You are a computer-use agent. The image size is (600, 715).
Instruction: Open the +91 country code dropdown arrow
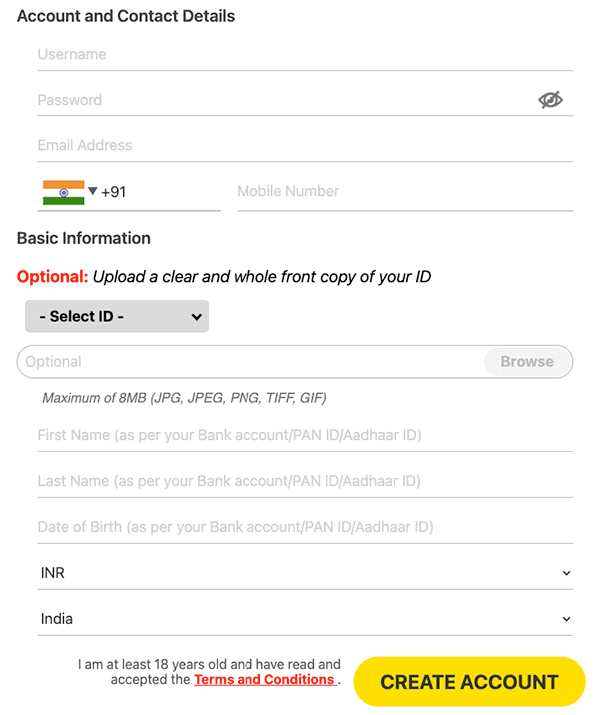point(93,191)
